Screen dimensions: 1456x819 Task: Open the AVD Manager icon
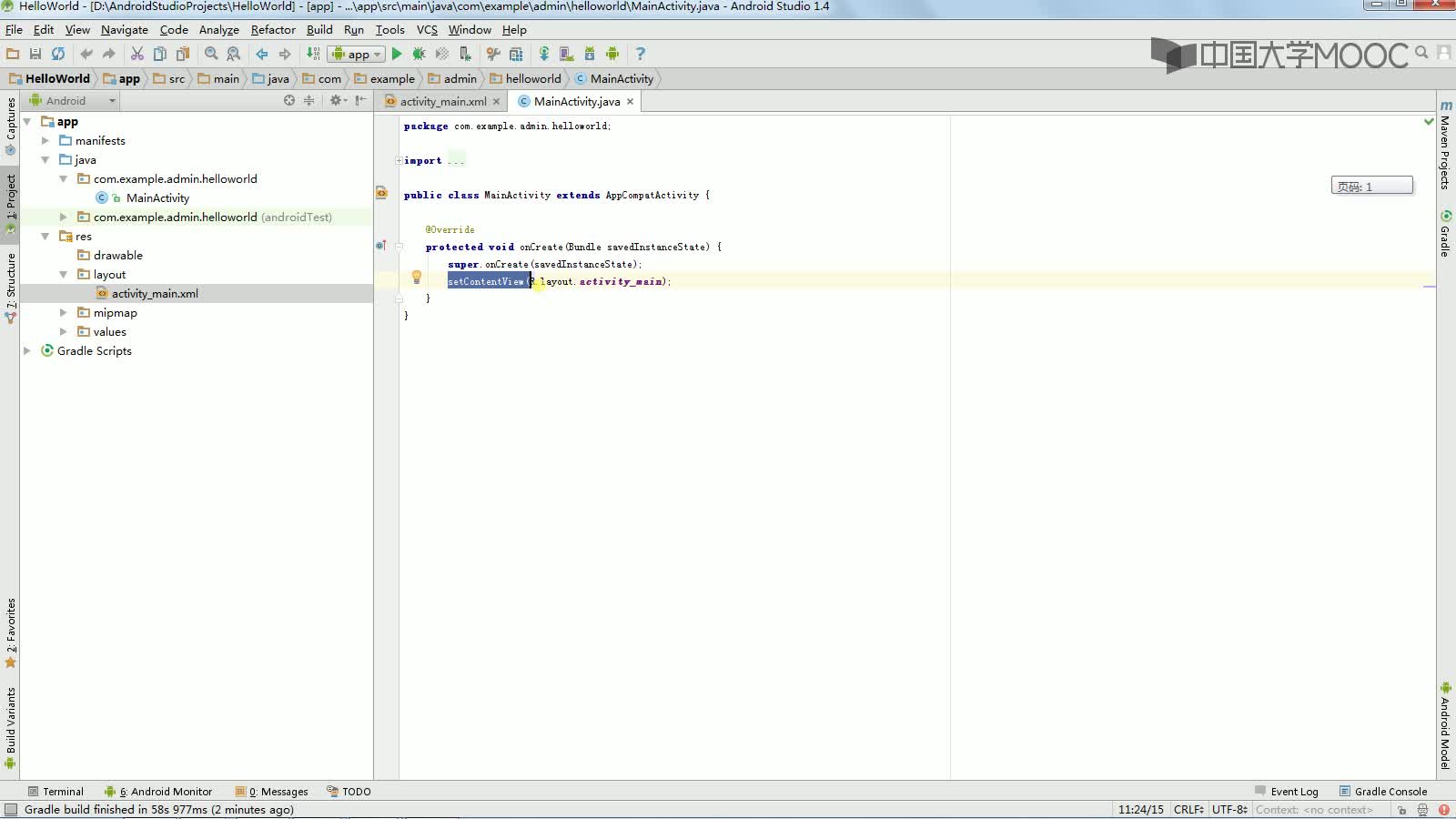pos(567,54)
